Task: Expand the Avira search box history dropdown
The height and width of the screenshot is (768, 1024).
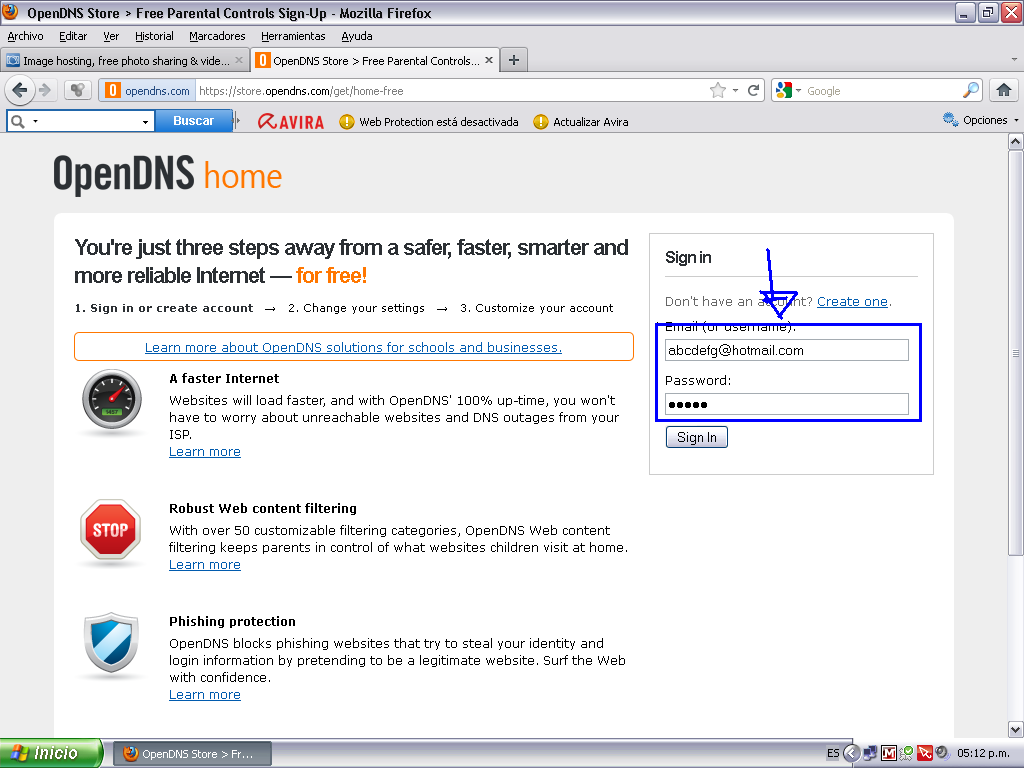Action: (145, 121)
